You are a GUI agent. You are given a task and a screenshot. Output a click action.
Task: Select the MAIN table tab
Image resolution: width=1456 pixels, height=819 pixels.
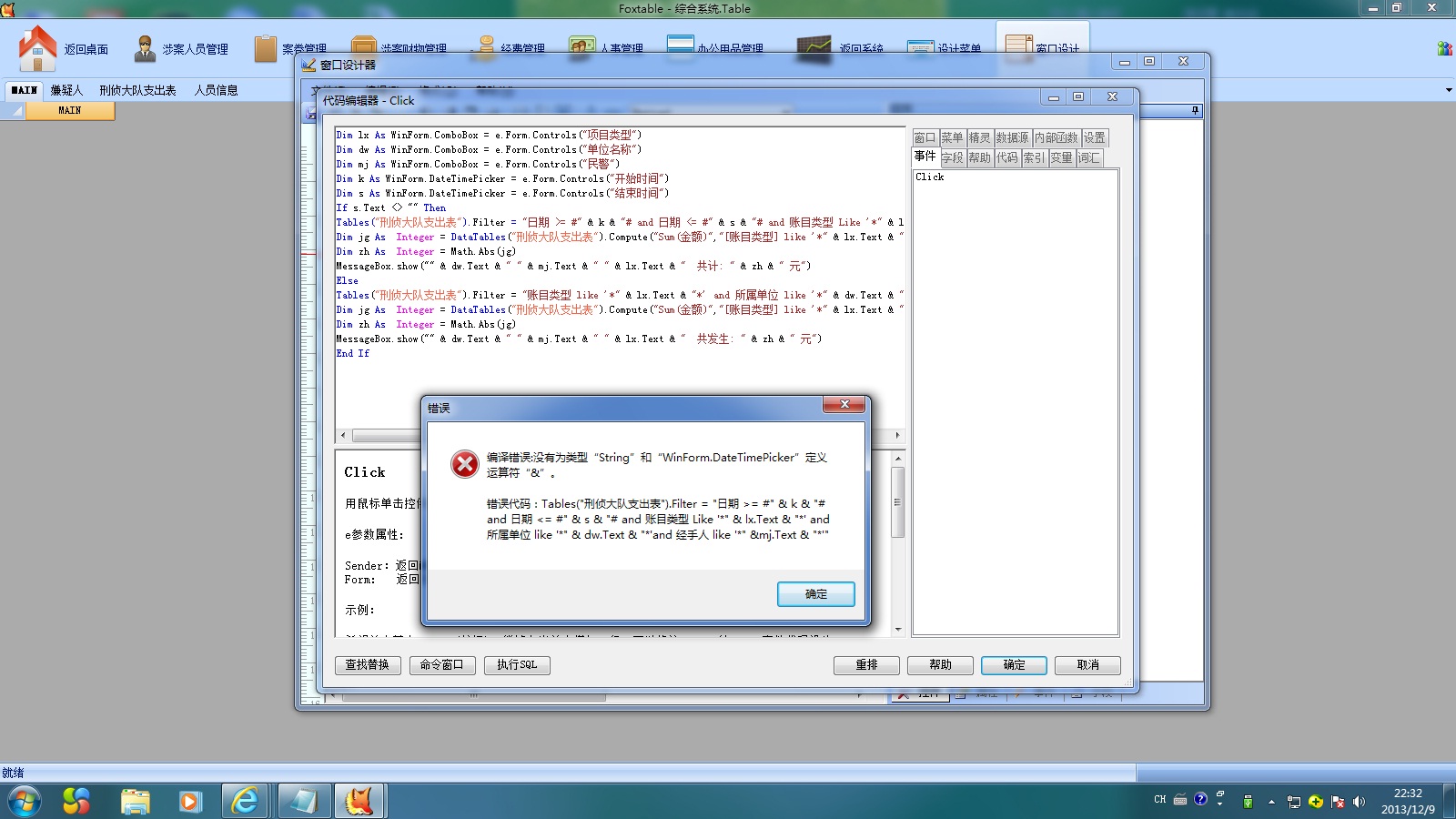(25, 90)
